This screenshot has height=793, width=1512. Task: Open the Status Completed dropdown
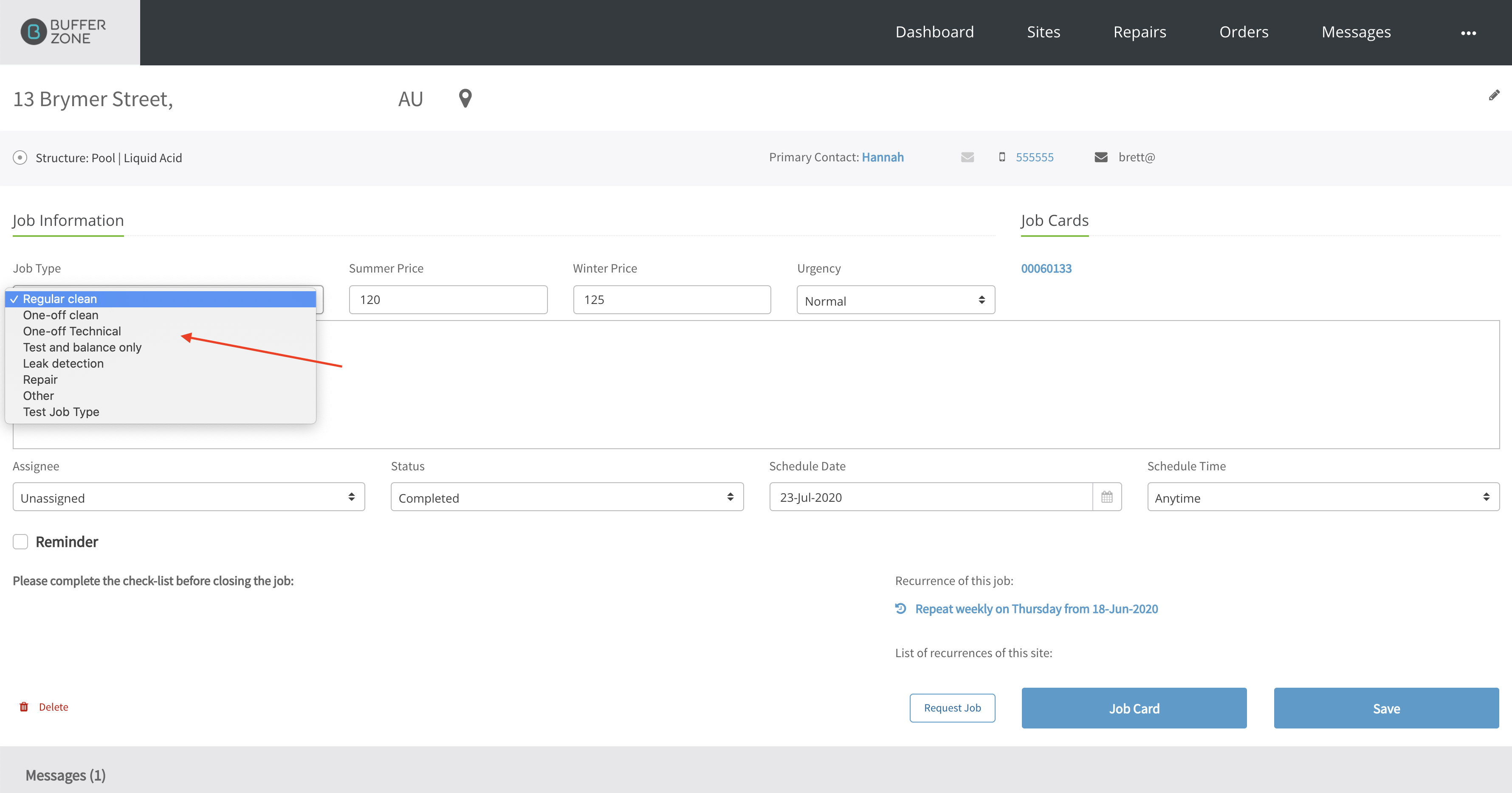tap(567, 498)
